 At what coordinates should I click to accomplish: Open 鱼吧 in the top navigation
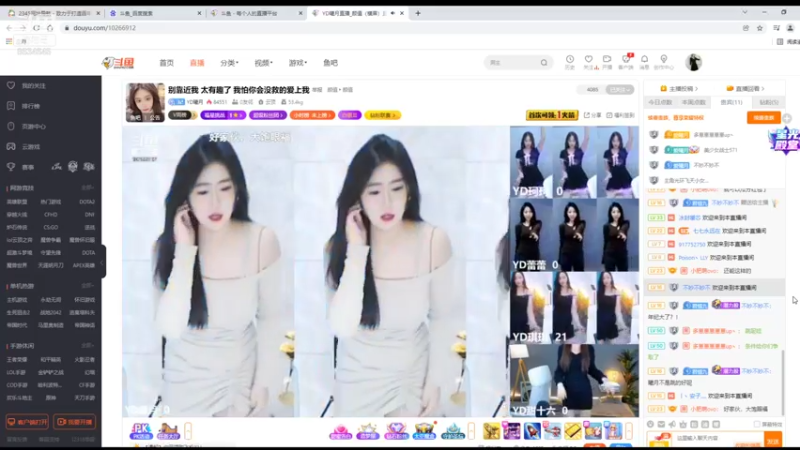point(330,63)
